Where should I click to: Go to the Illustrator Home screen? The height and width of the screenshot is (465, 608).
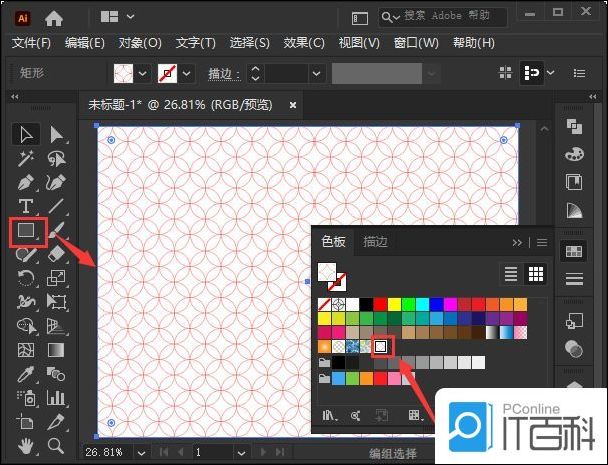click(x=54, y=18)
